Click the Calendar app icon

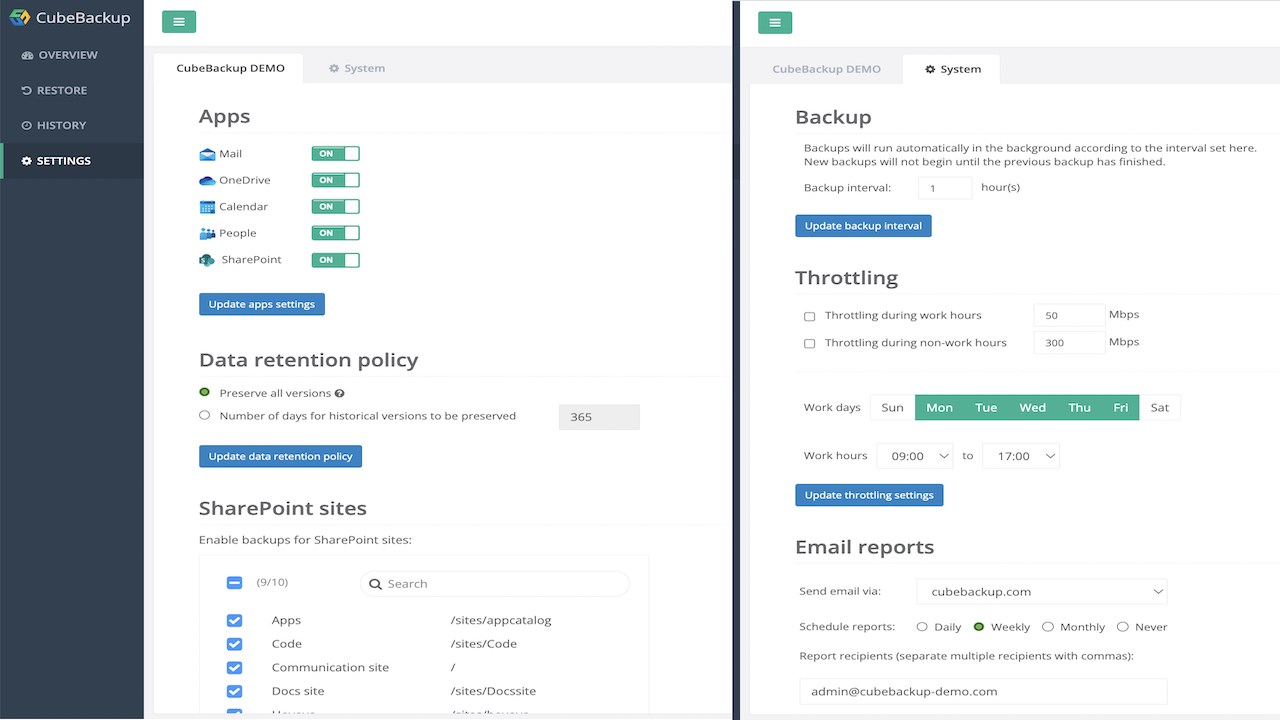pos(207,207)
